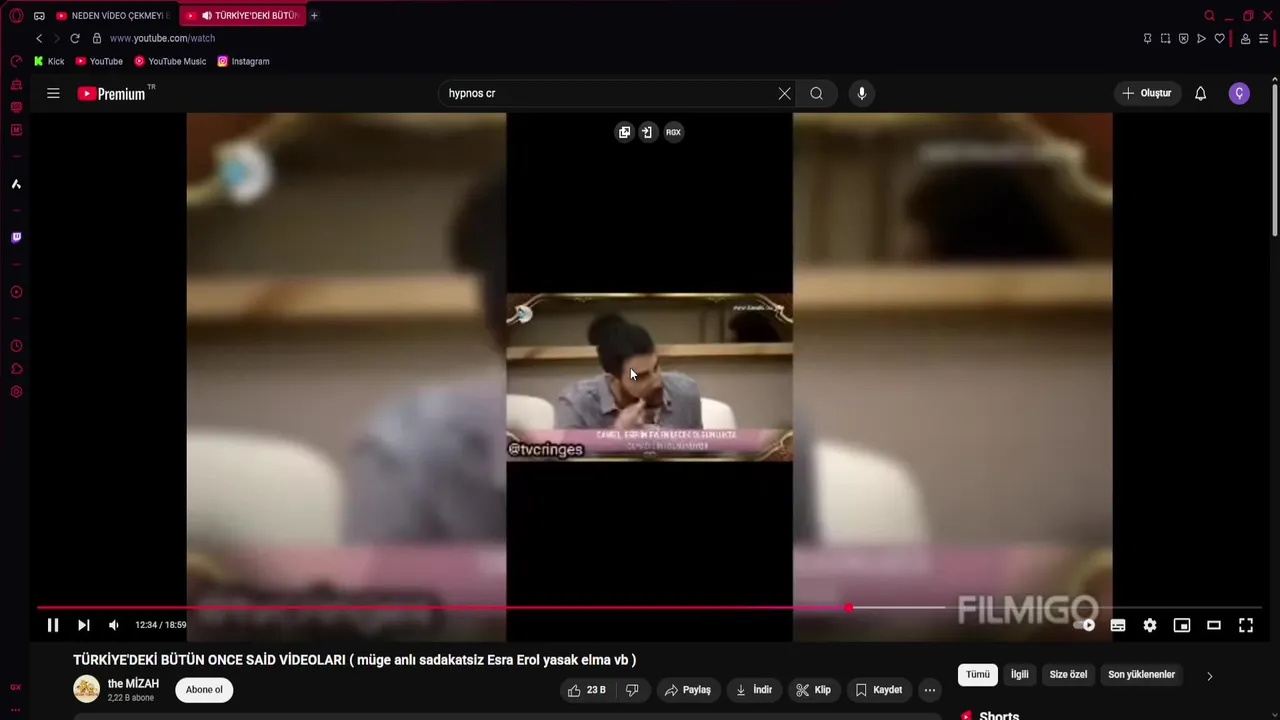This screenshot has width=1280, height=720.
Task: Toggle subtitles on the video
Action: click(1118, 625)
